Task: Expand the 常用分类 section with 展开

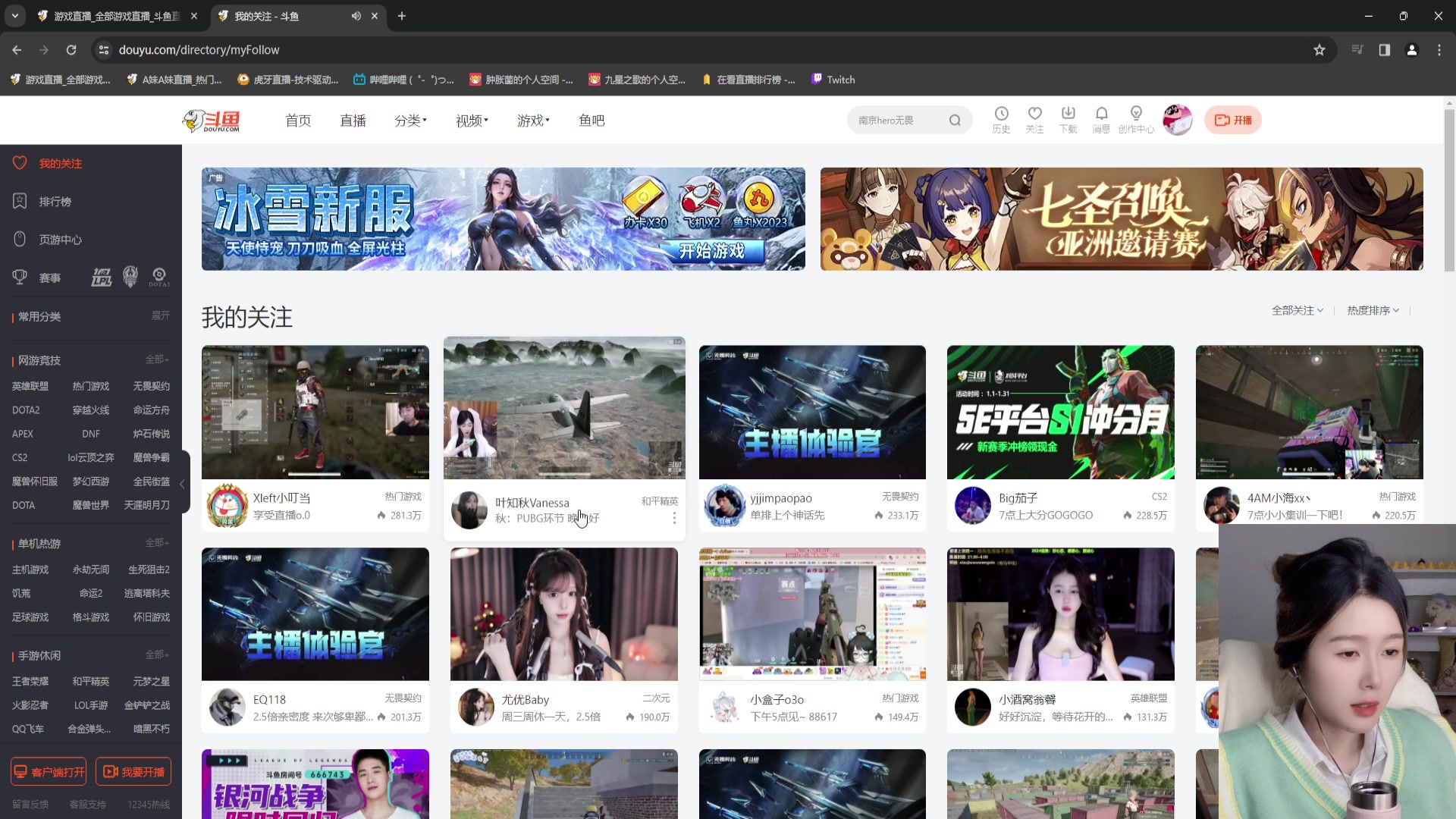Action: [161, 316]
